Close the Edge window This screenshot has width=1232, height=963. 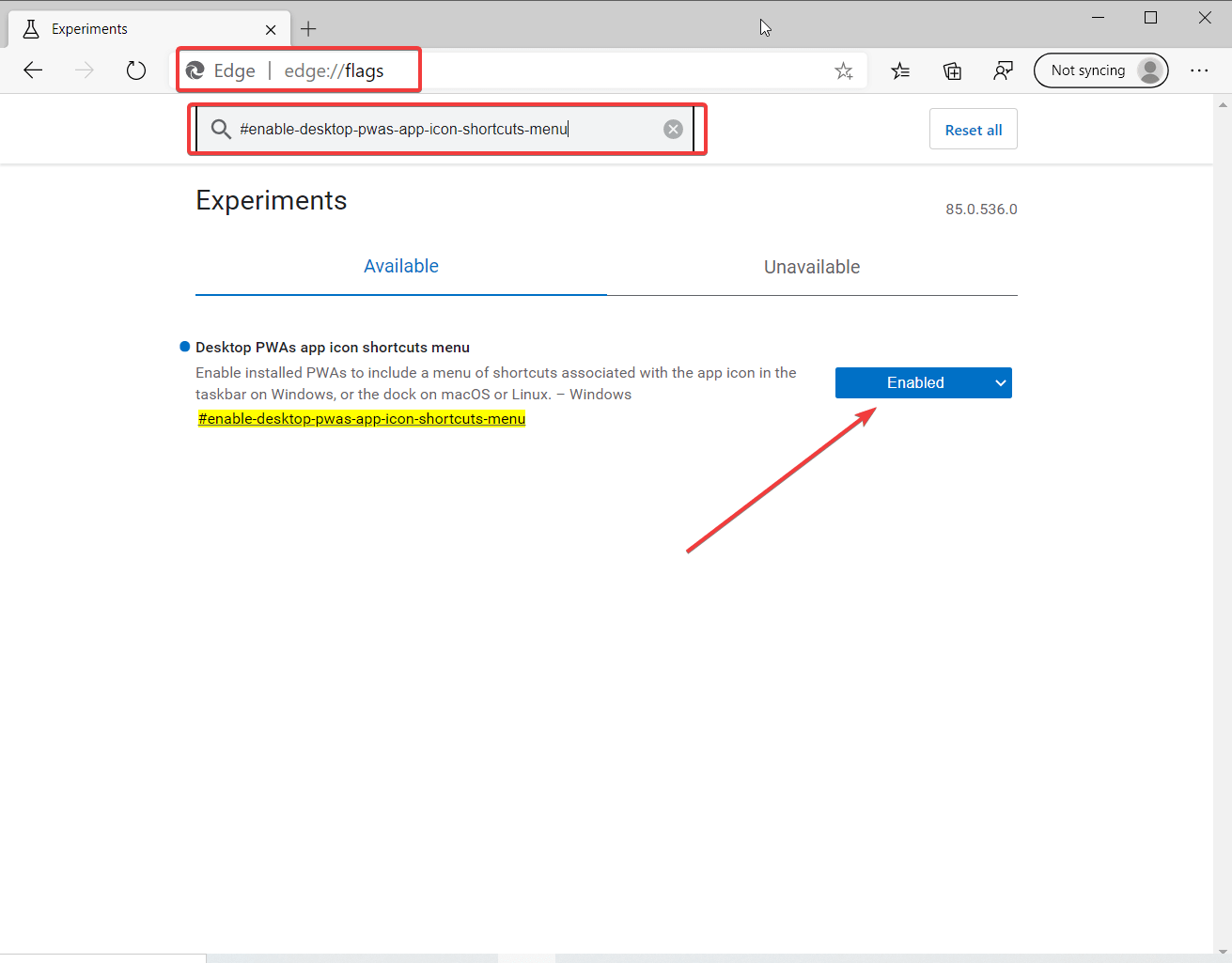[x=1205, y=18]
